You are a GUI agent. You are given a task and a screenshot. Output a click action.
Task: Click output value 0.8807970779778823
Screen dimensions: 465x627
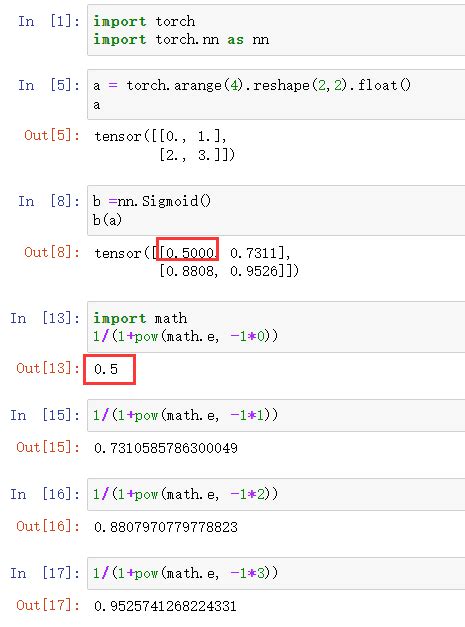tap(166, 527)
